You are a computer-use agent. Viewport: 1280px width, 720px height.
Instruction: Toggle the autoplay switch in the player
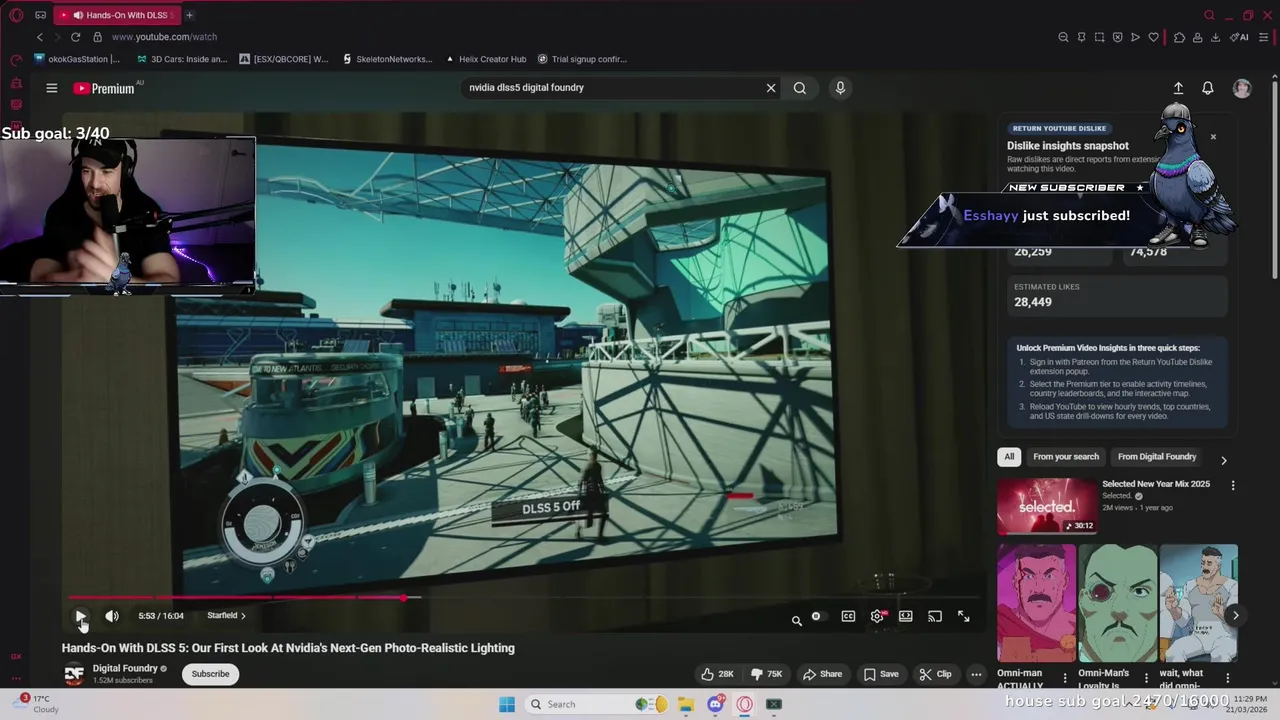pos(816,616)
